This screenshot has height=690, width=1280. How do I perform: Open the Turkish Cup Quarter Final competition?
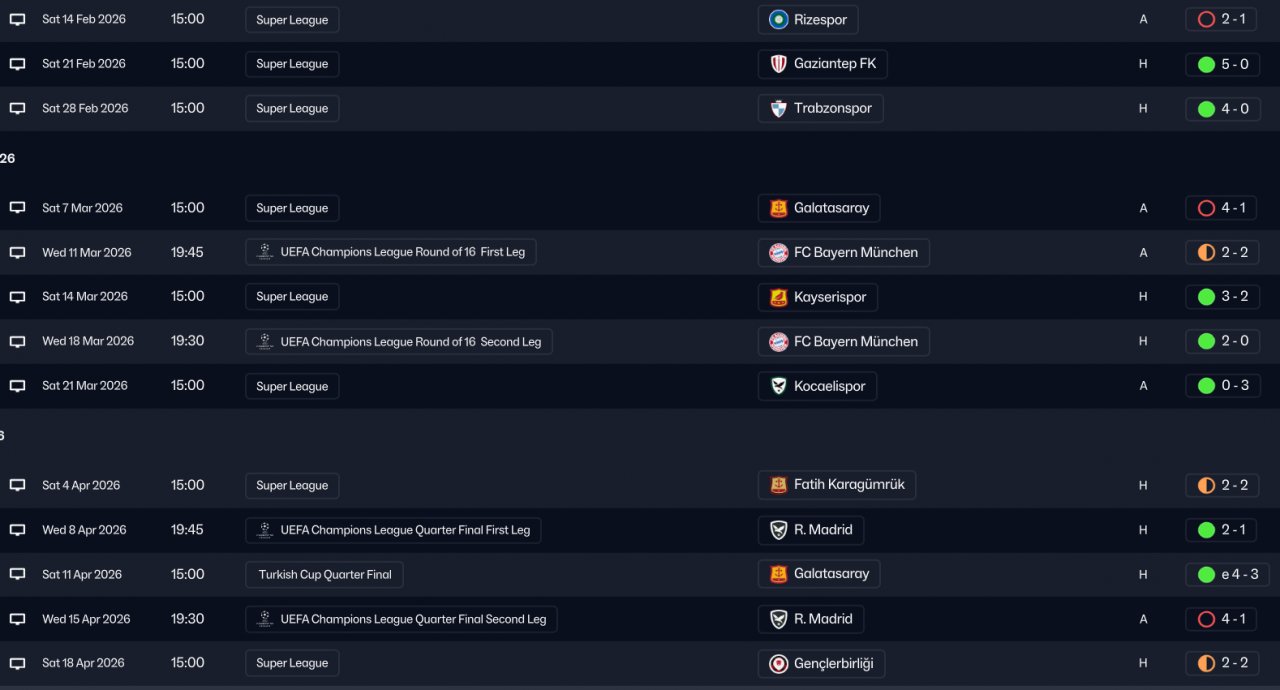325,575
